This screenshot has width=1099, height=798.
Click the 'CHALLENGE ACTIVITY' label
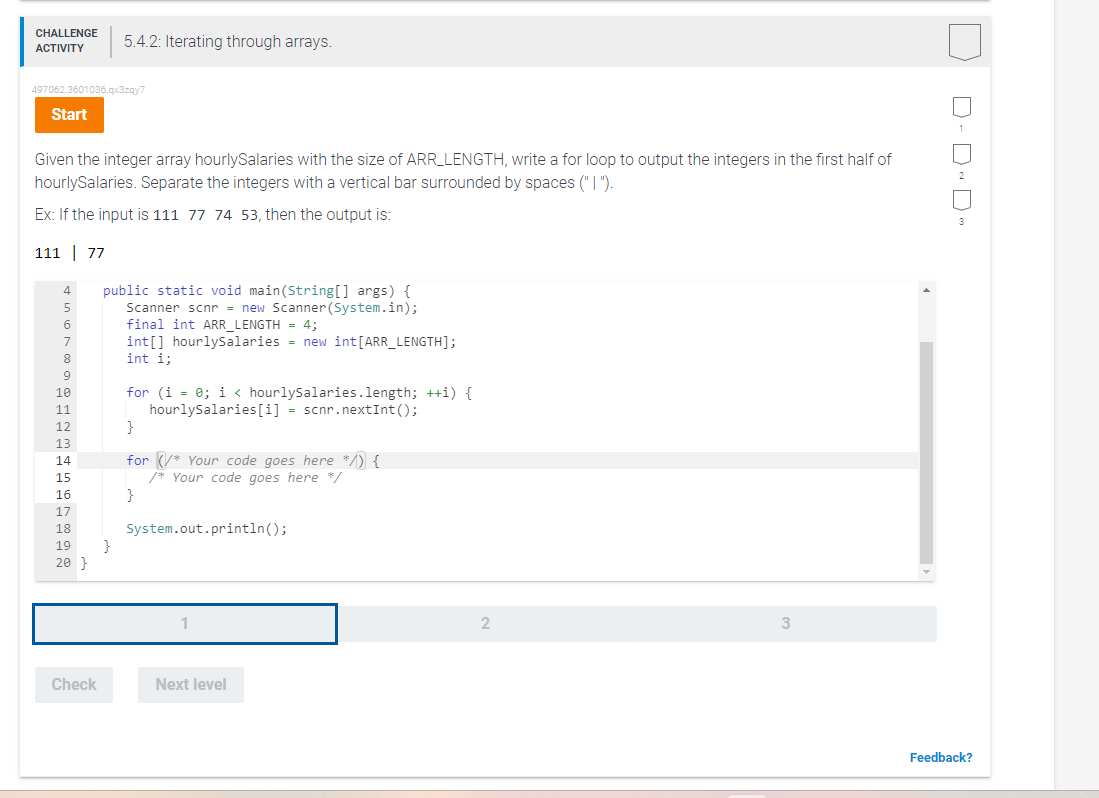[x=67, y=41]
